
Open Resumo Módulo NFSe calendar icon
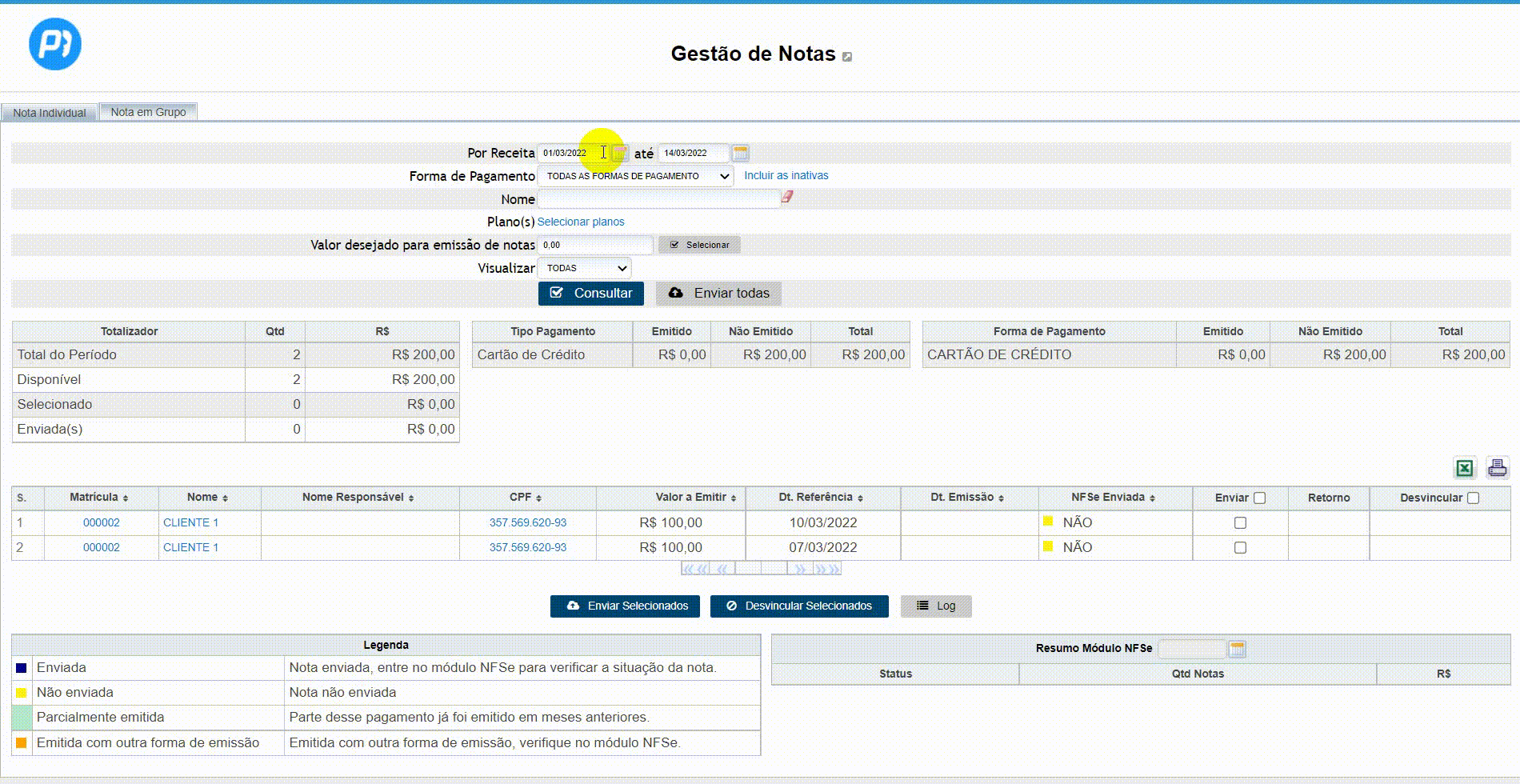(1237, 649)
